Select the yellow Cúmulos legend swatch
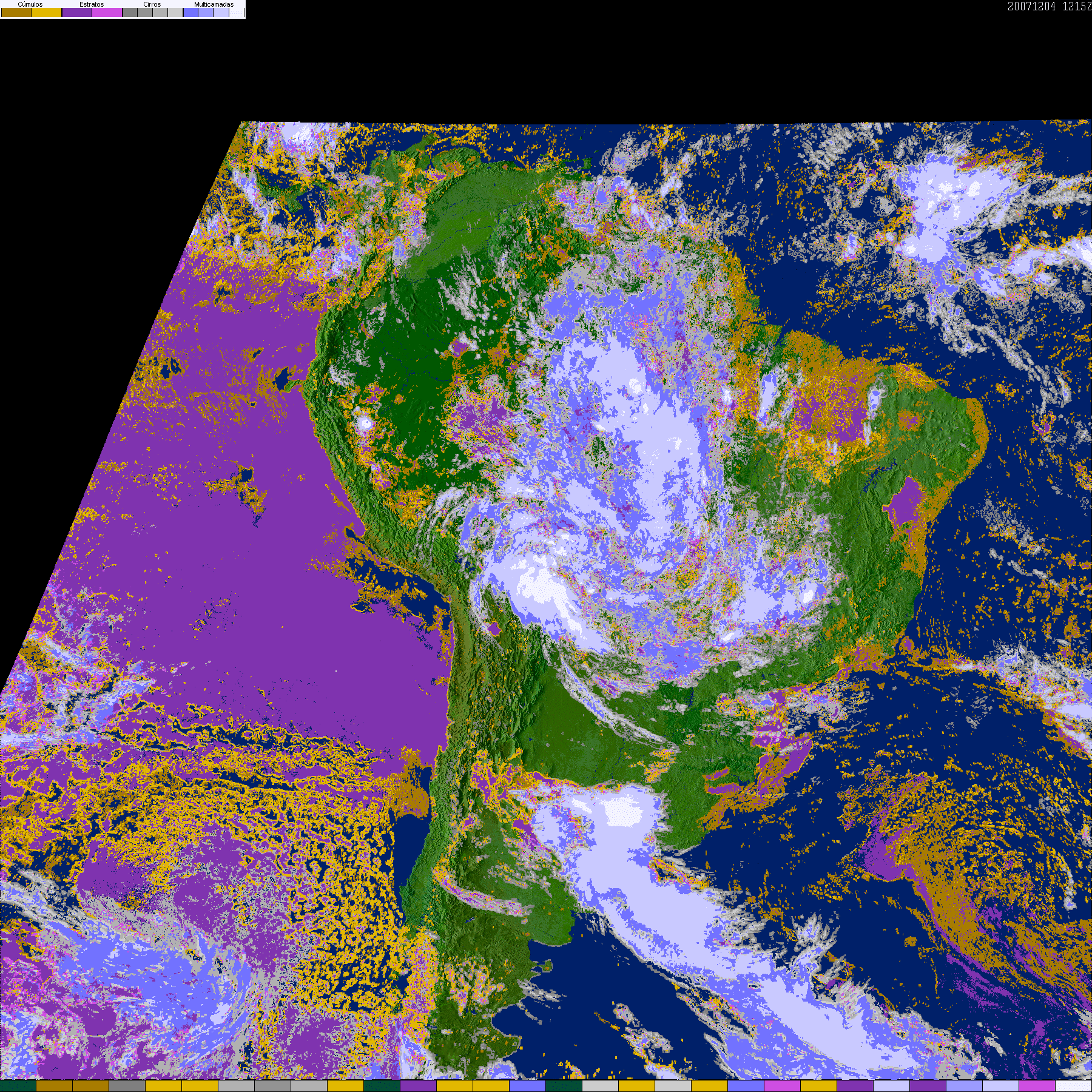The height and width of the screenshot is (1092, 1092). click(47, 13)
